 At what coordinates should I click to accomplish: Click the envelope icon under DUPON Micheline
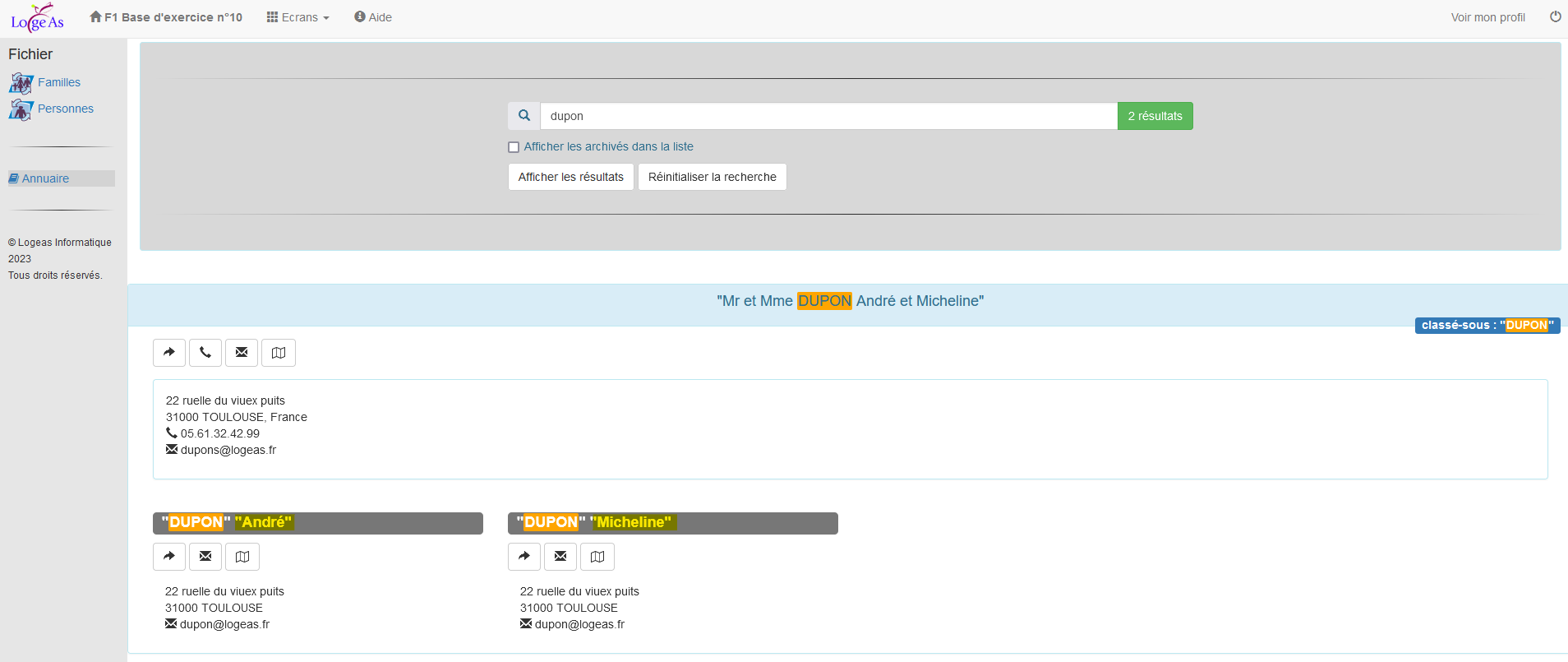point(560,557)
